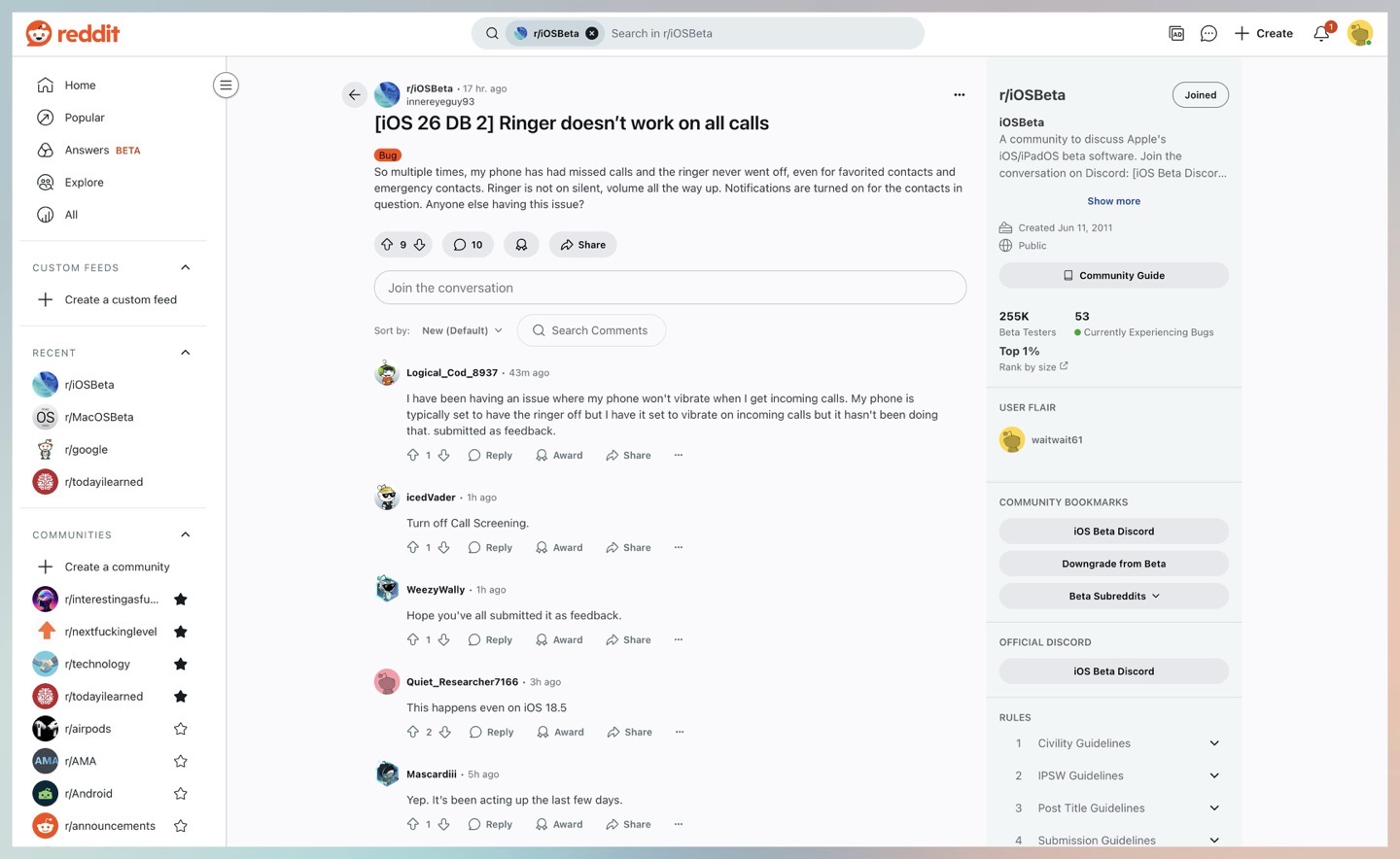1400x859 pixels.
Task: Open the post's three-dot options menu
Action: [x=960, y=94]
